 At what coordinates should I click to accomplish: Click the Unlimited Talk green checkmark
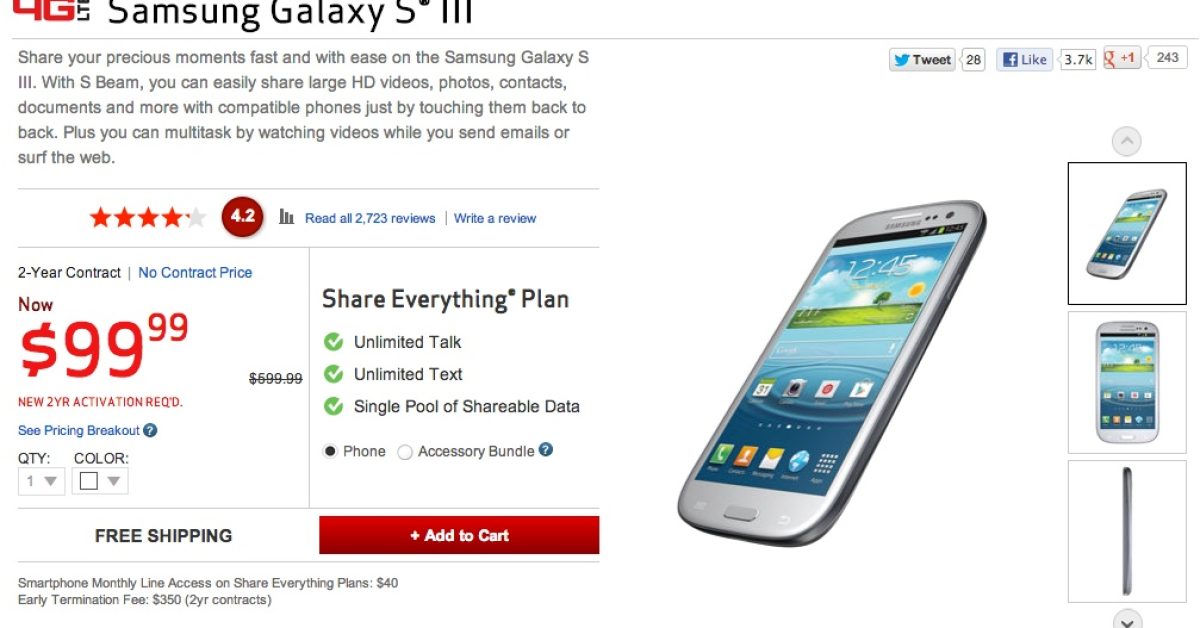pyautogui.click(x=334, y=342)
